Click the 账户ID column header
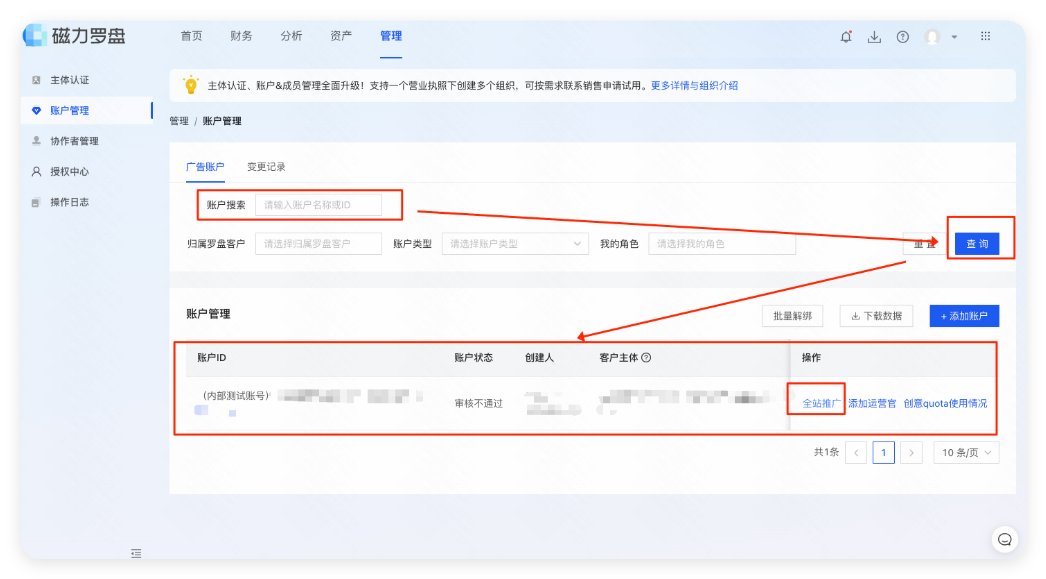 pos(211,358)
